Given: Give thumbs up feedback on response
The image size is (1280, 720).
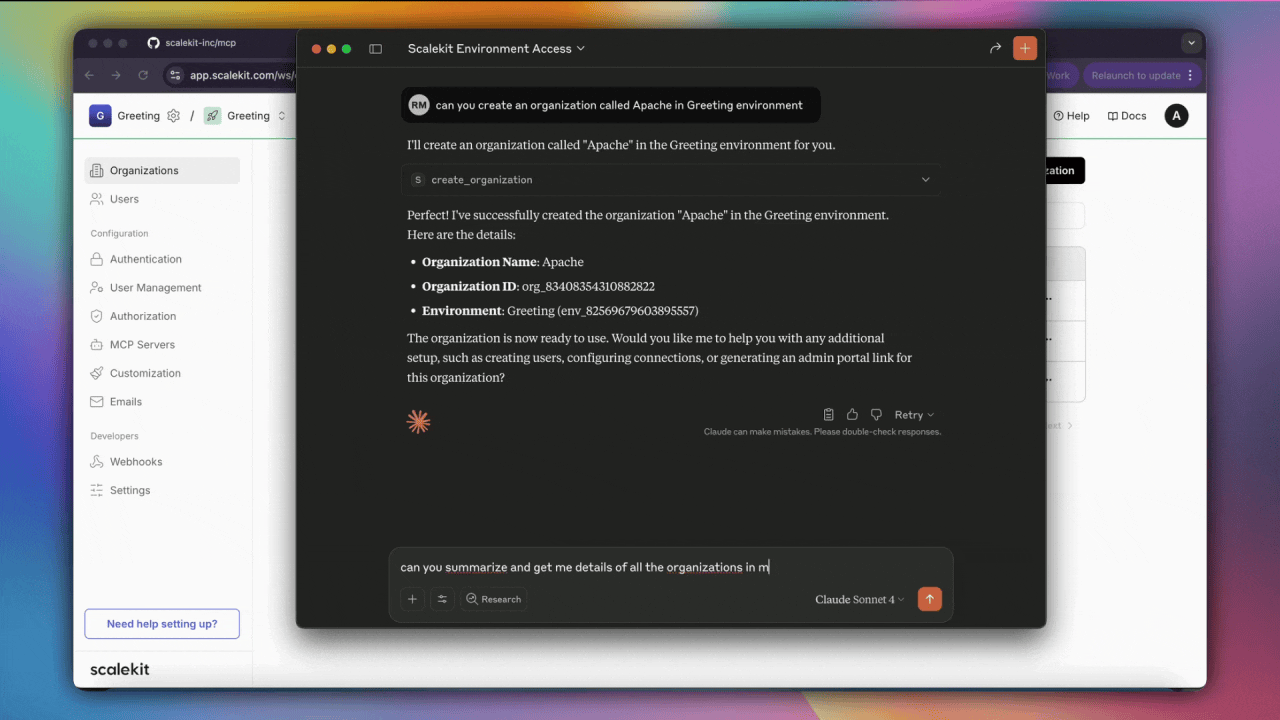Looking at the screenshot, I should [x=853, y=414].
